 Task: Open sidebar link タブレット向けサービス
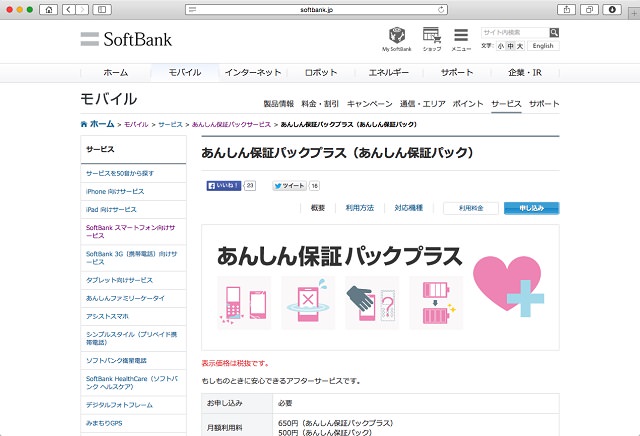point(119,280)
